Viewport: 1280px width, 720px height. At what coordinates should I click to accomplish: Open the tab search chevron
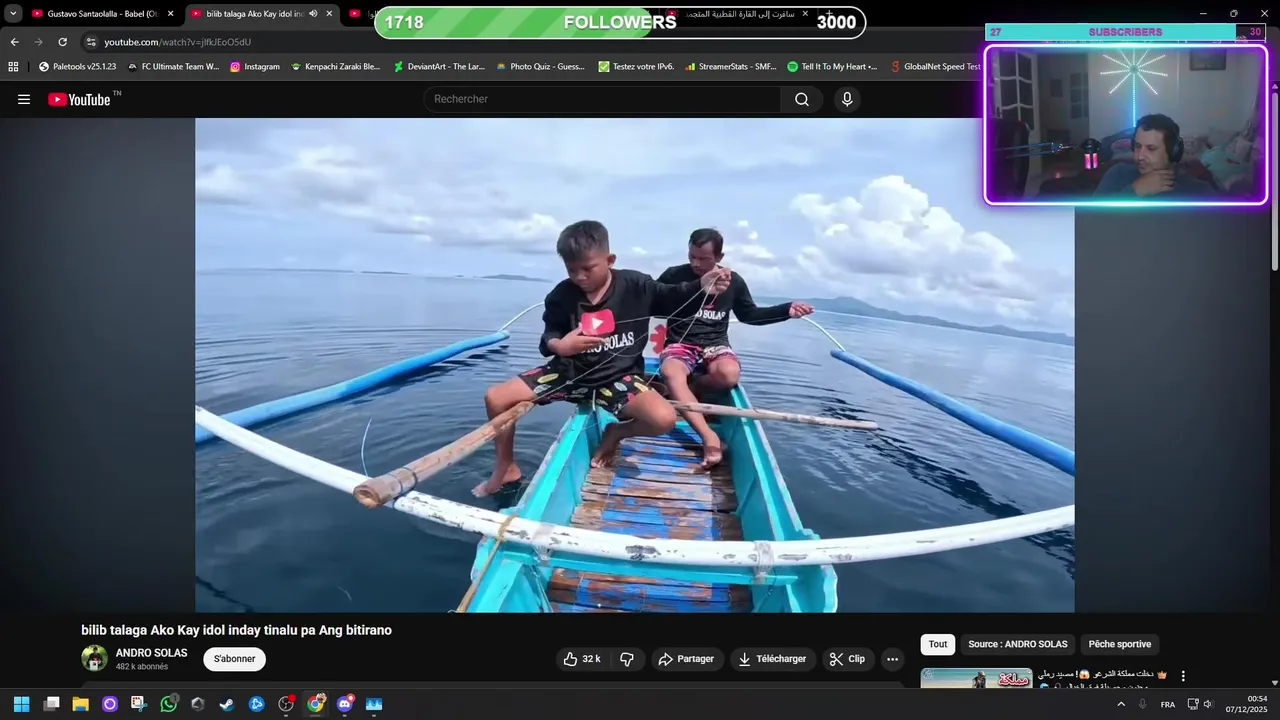(x=13, y=14)
